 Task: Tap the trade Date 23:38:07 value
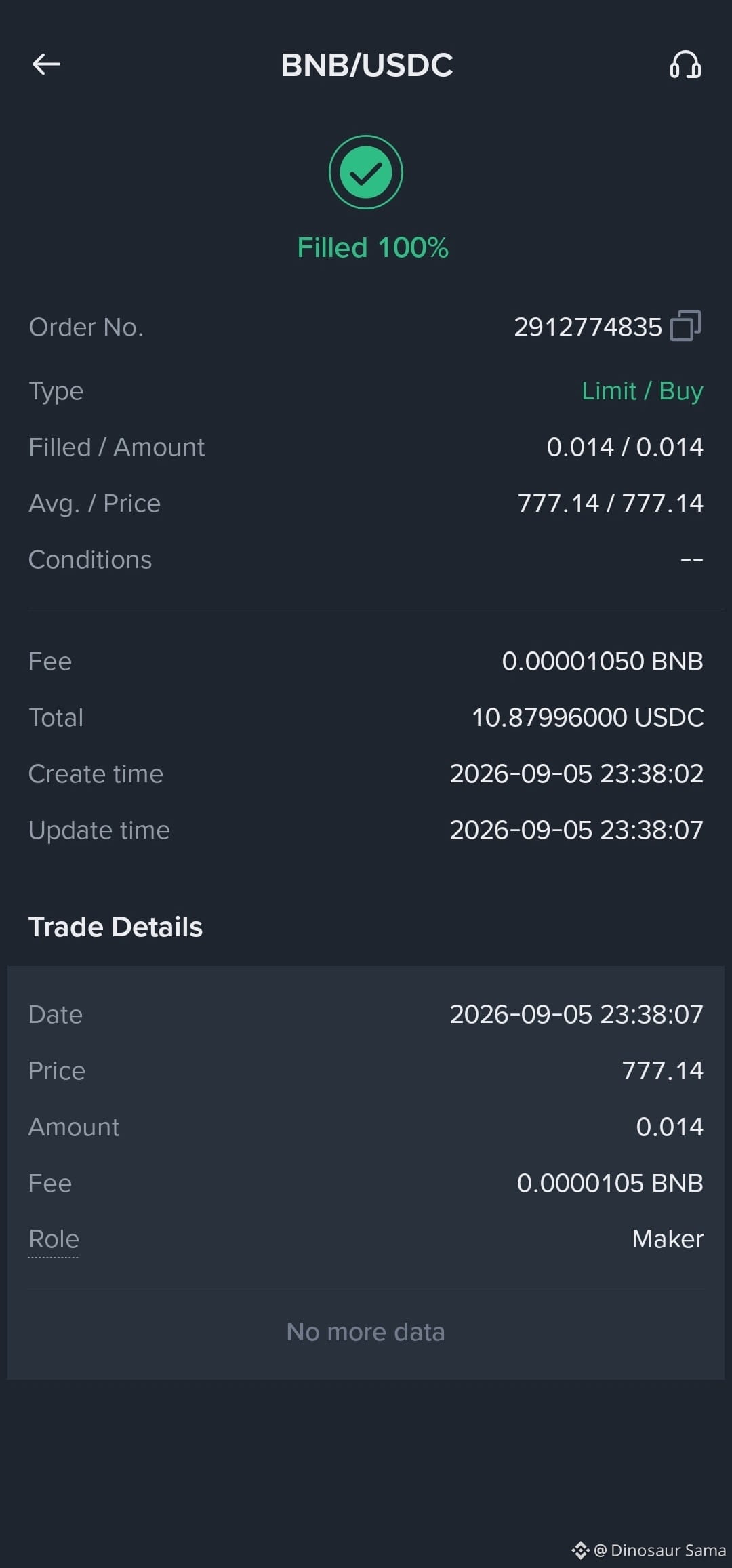[577, 1014]
